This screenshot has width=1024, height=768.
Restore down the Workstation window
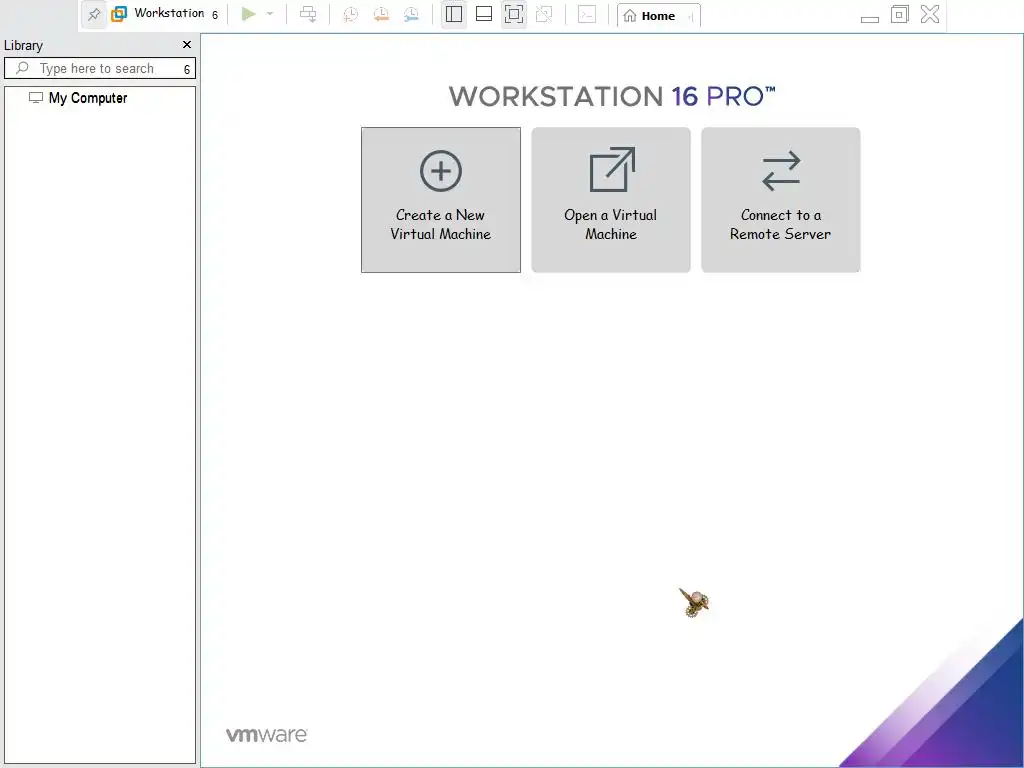tap(900, 14)
